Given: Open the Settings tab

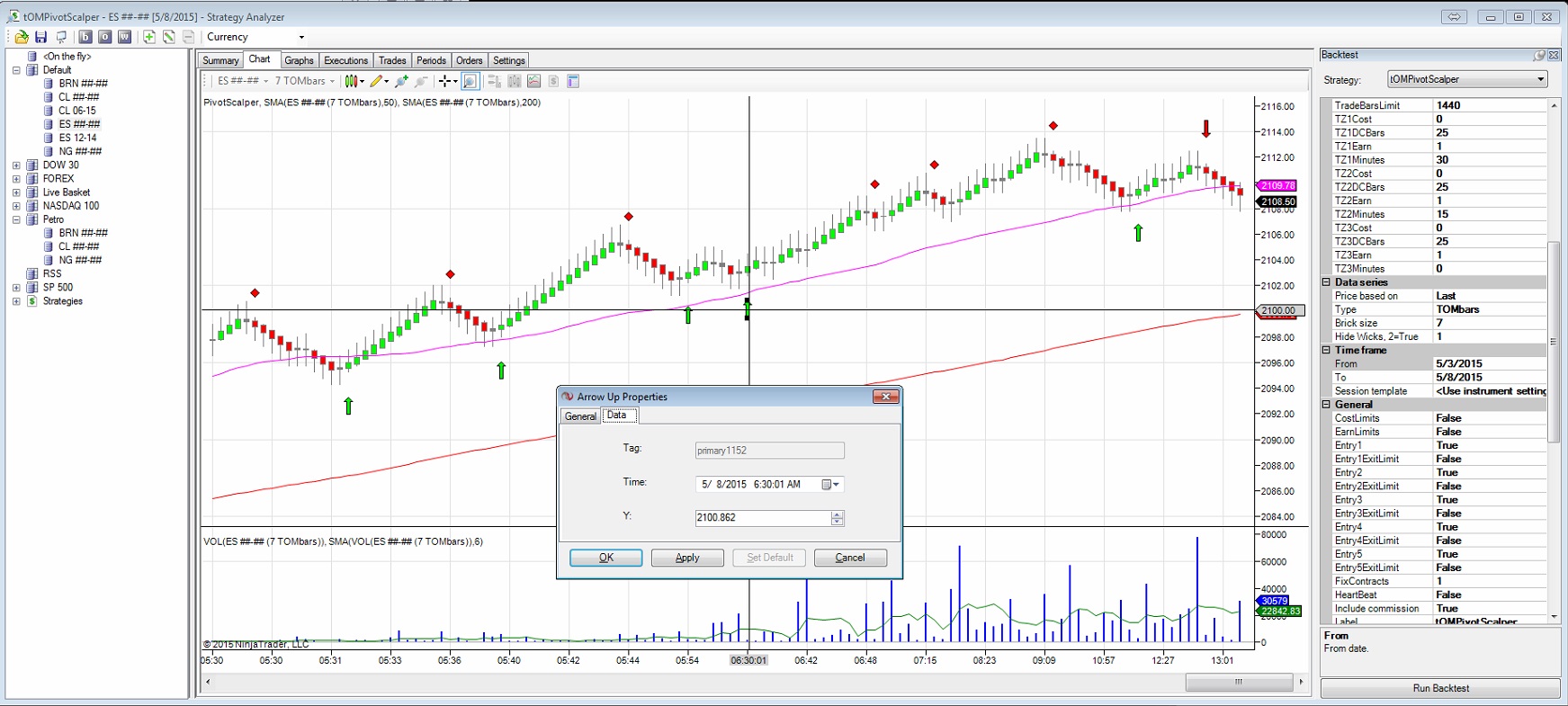Looking at the screenshot, I should tap(509, 60).
